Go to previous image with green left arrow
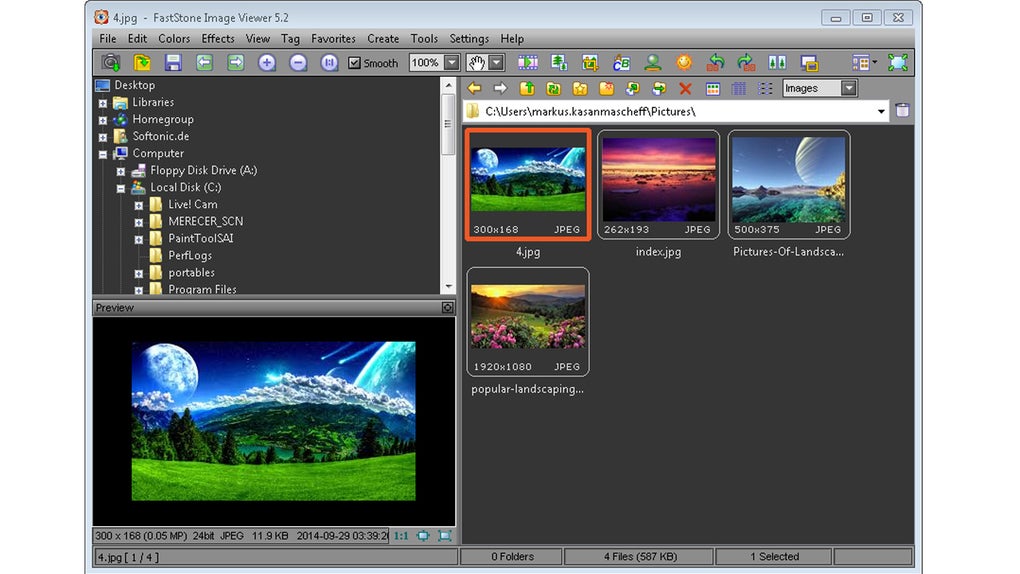The width and height of the screenshot is (1020, 574). [x=204, y=62]
